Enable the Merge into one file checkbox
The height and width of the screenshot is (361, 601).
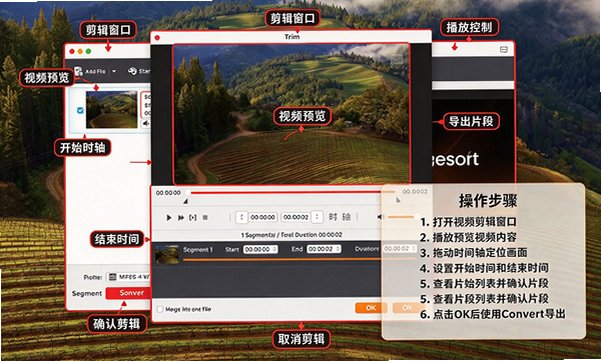coord(160,309)
